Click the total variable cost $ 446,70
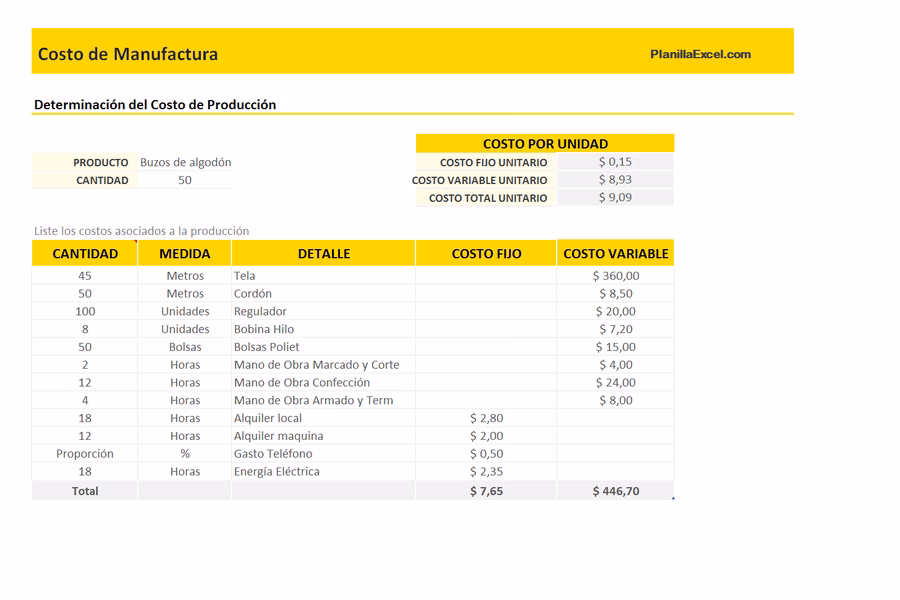This screenshot has width=900, height=600. click(615, 491)
